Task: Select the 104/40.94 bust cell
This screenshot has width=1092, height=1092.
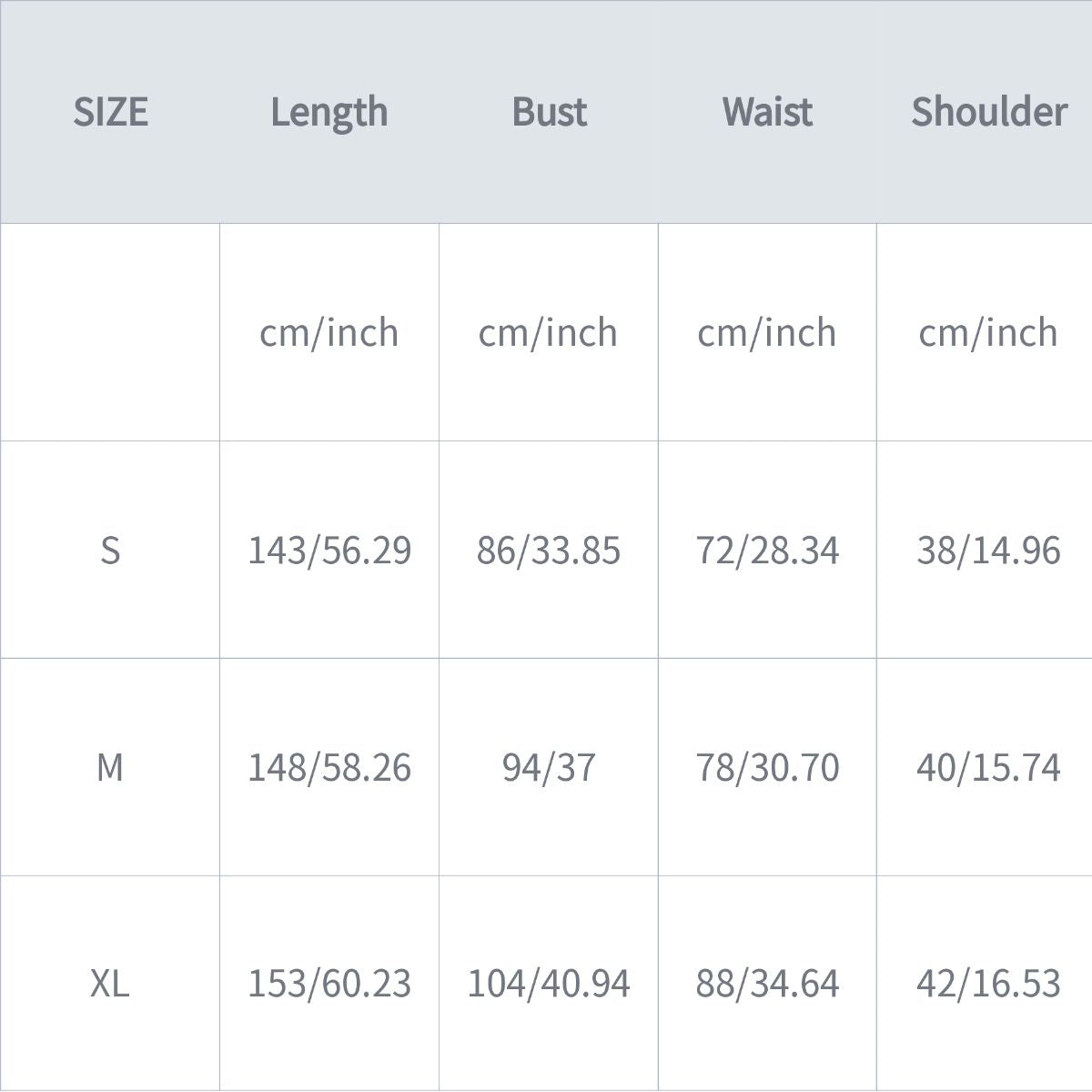Action: point(549,984)
